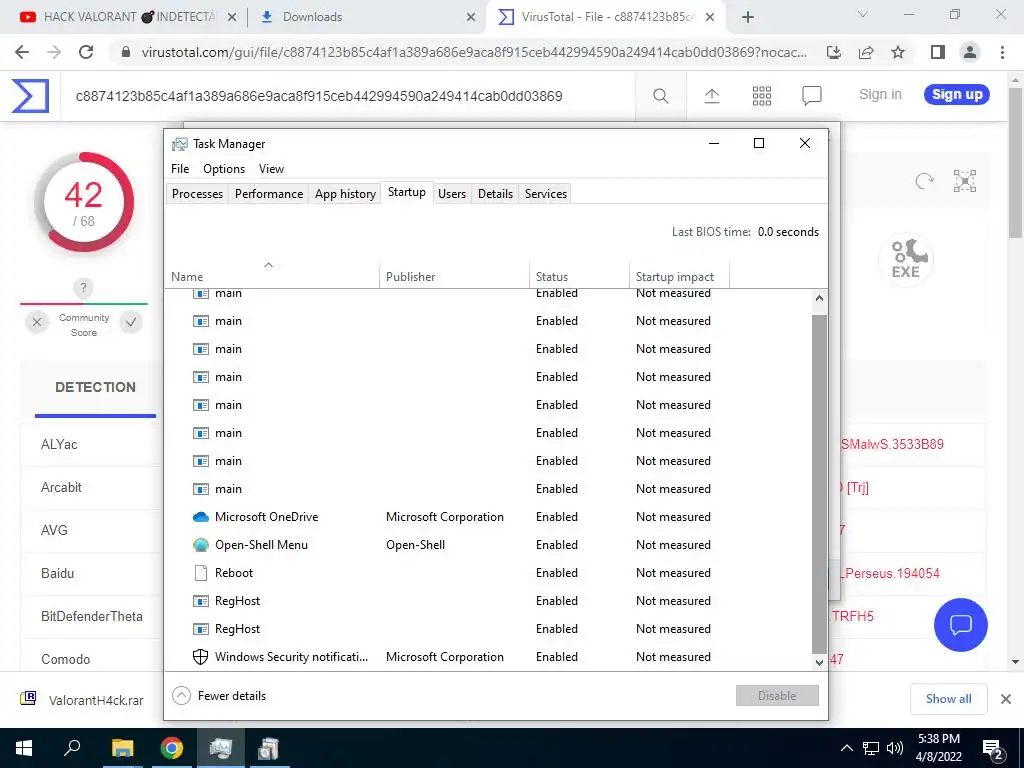The width and height of the screenshot is (1024, 768).
Task: Select the DETECTION tab on VirusTotal
Action: (x=95, y=387)
